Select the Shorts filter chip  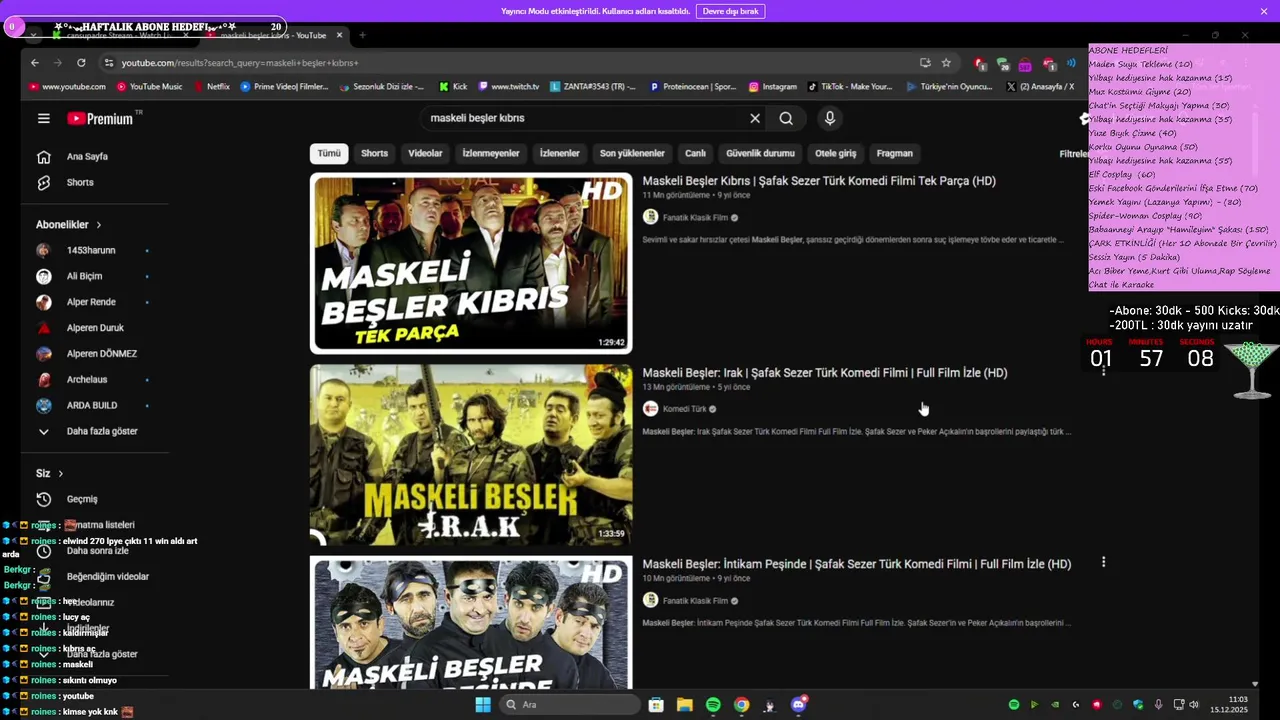(374, 153)
